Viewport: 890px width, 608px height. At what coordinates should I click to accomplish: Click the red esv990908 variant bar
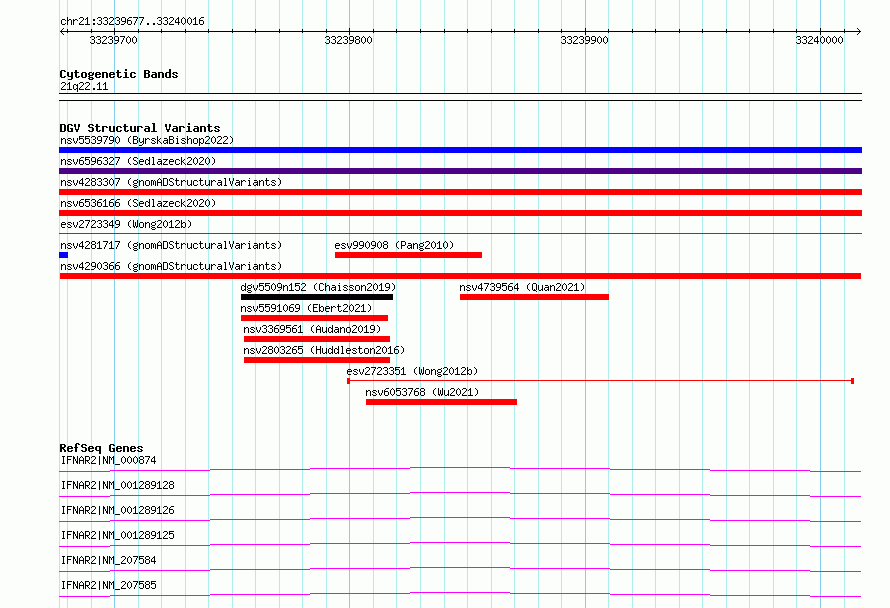click(x=409, y=255)
